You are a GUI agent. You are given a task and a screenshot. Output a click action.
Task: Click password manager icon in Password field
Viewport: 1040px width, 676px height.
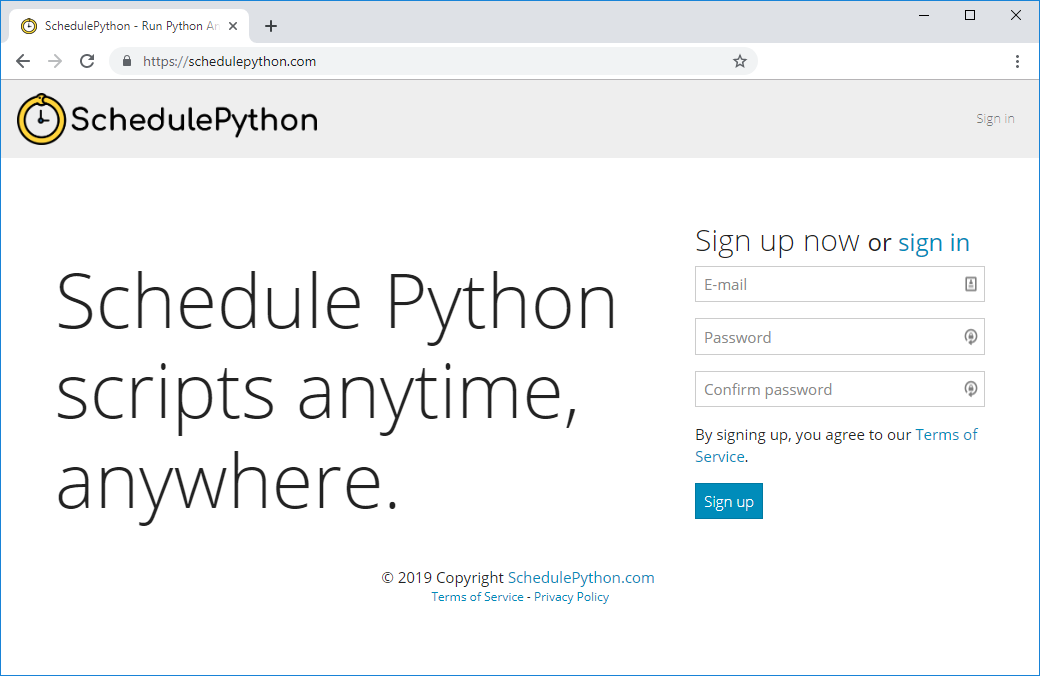click(970, 337)
